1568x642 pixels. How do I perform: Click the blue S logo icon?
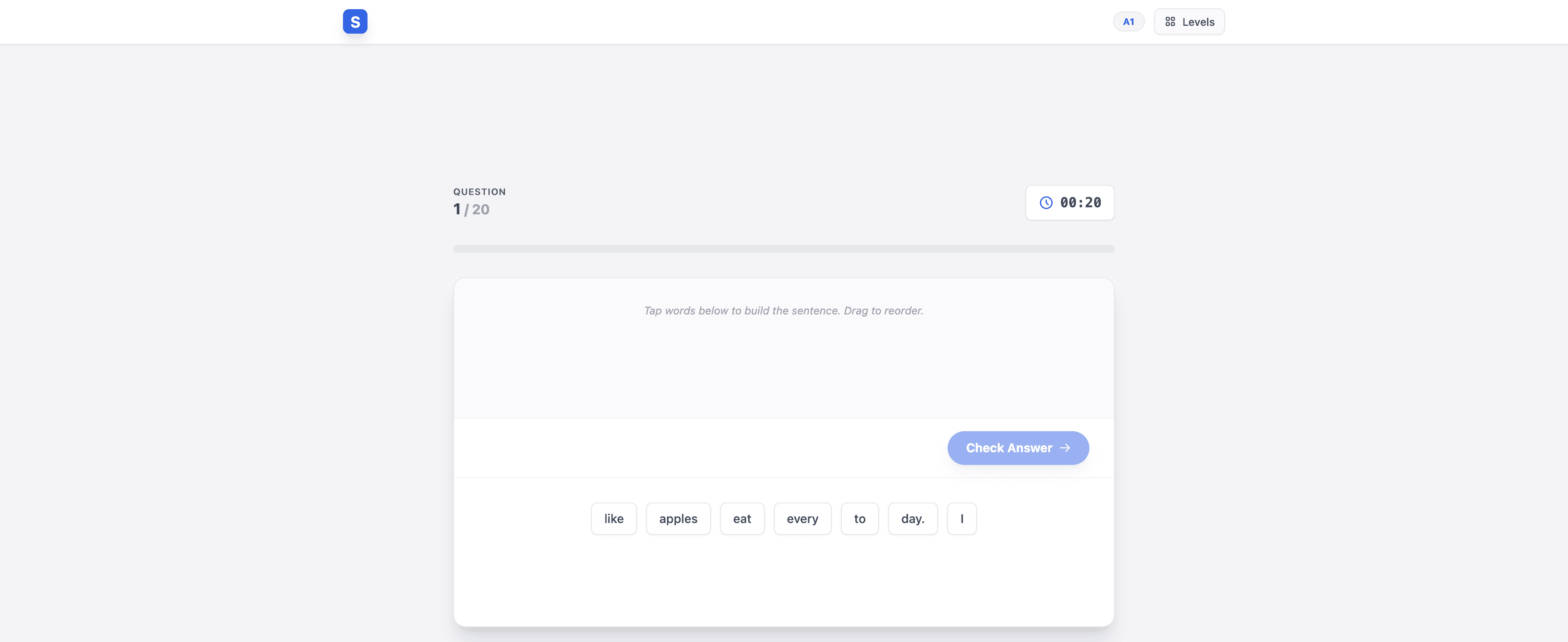coord(355,21)
